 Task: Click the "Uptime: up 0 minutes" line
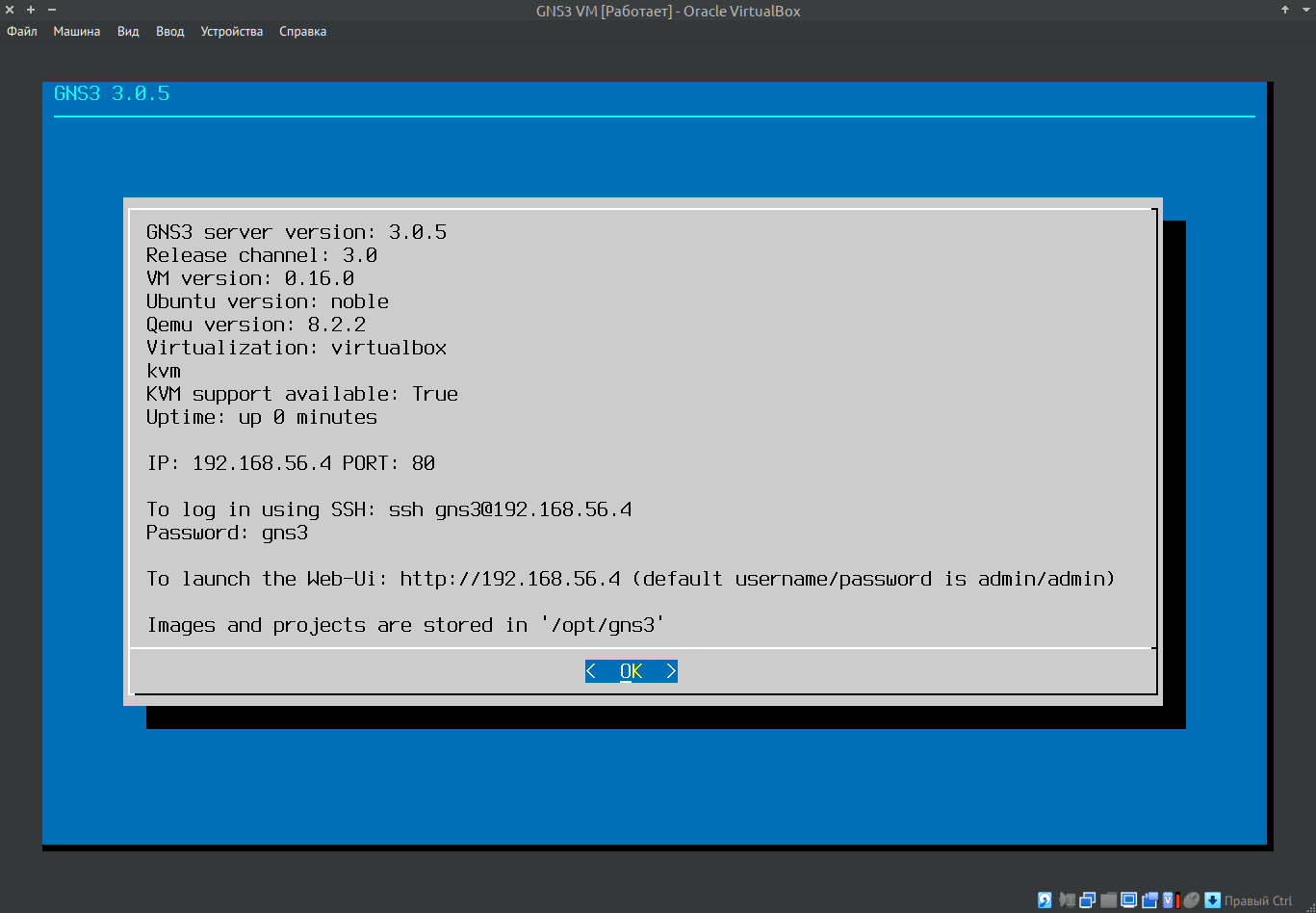[262, 417]
